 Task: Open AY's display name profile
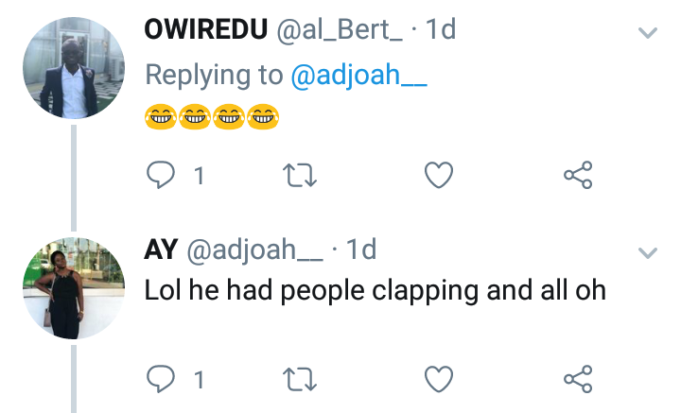coord(160,249)
